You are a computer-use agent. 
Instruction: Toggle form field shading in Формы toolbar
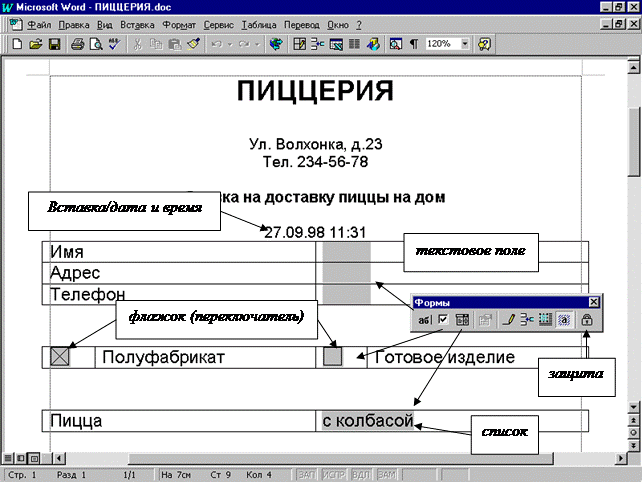[564, 320]
